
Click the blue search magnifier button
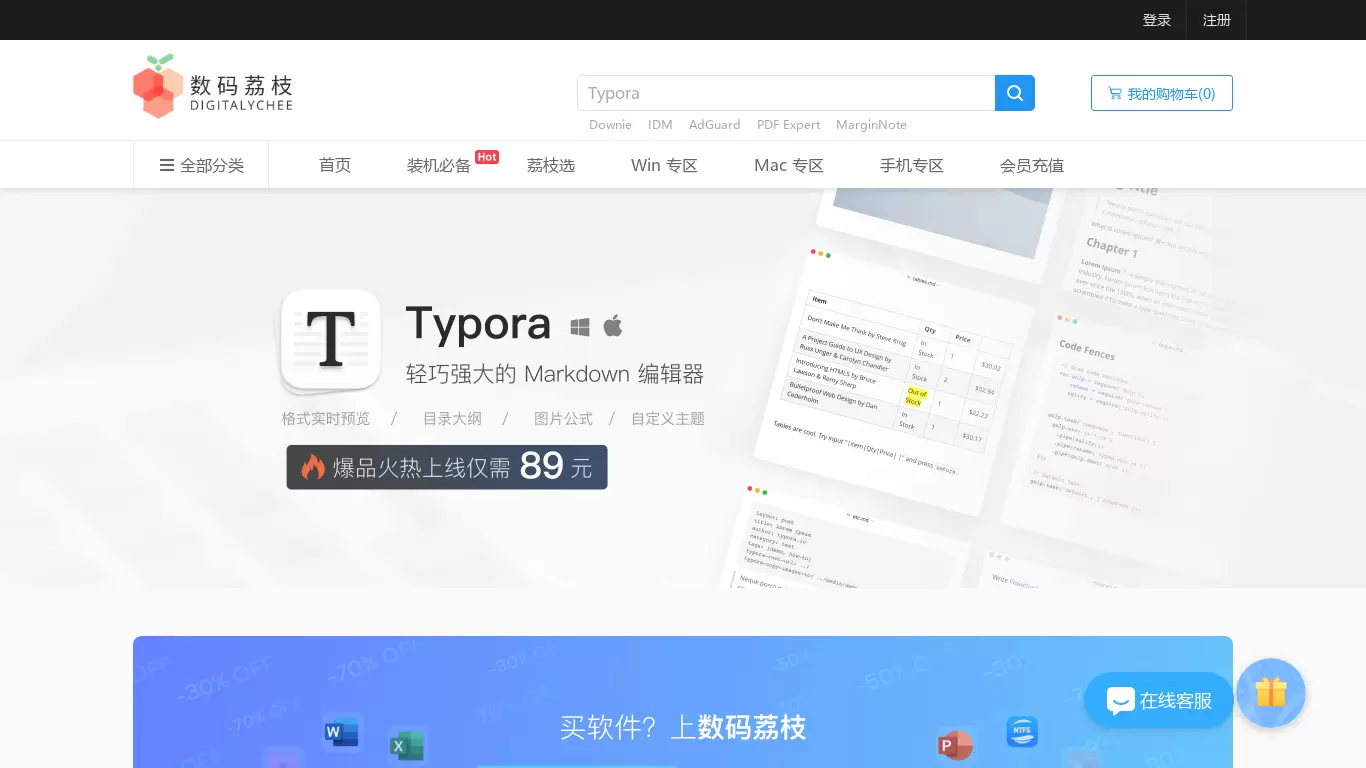[x=1015, y=93]
